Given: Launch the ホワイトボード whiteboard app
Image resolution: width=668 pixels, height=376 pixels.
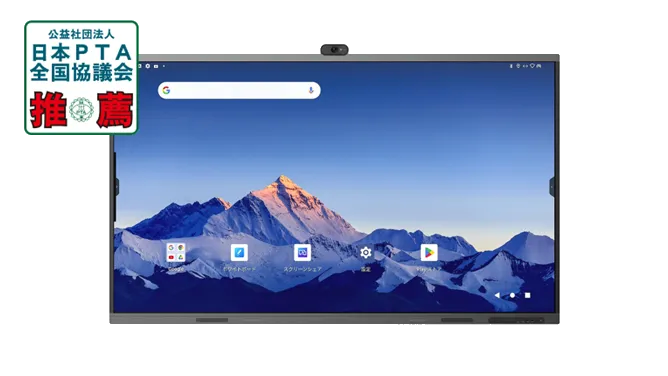Looking at the screenshot, I should 239,253.
